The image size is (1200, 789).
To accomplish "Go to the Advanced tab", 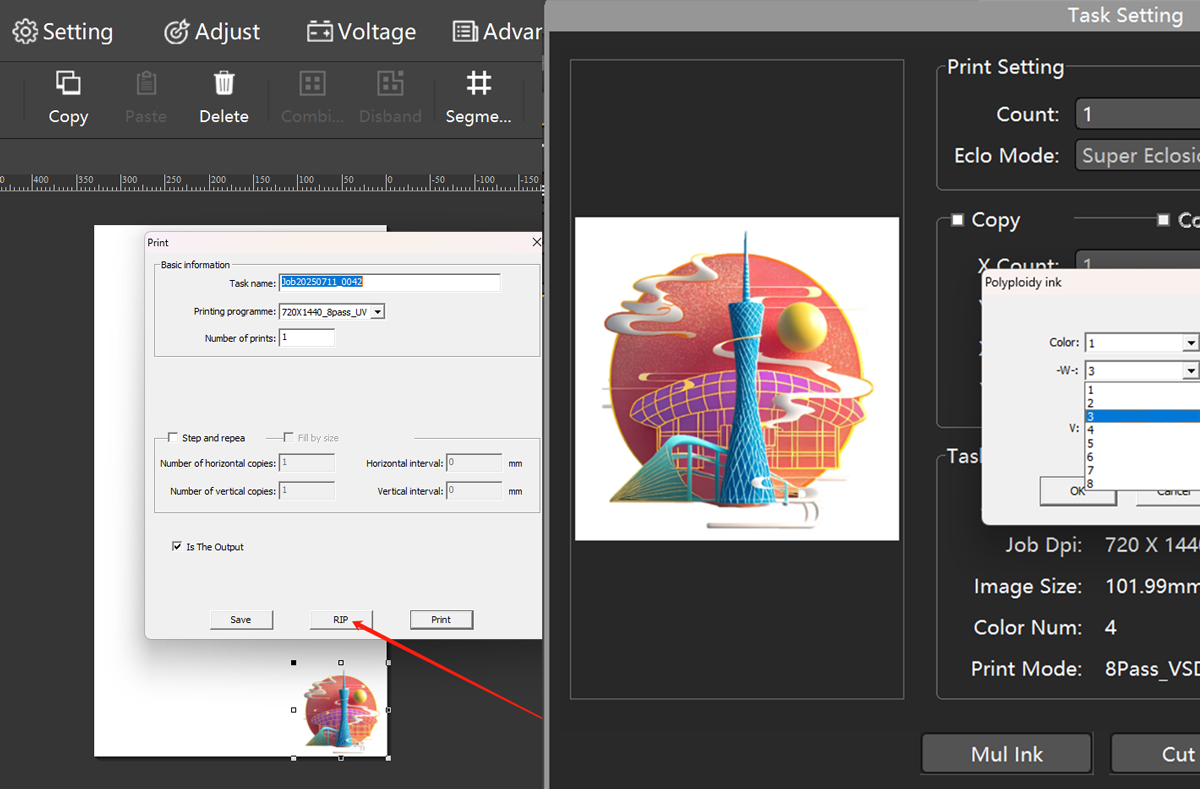I will pos(497,32).
